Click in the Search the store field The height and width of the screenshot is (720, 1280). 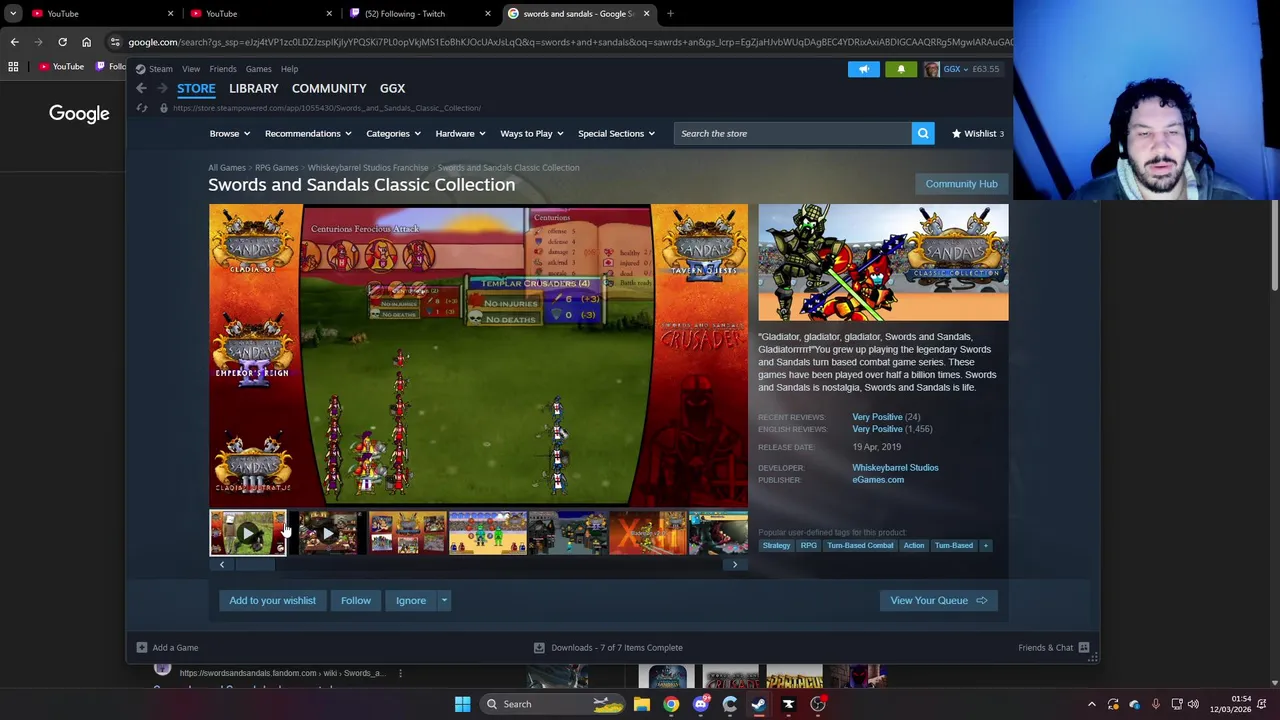coord(792,133)
